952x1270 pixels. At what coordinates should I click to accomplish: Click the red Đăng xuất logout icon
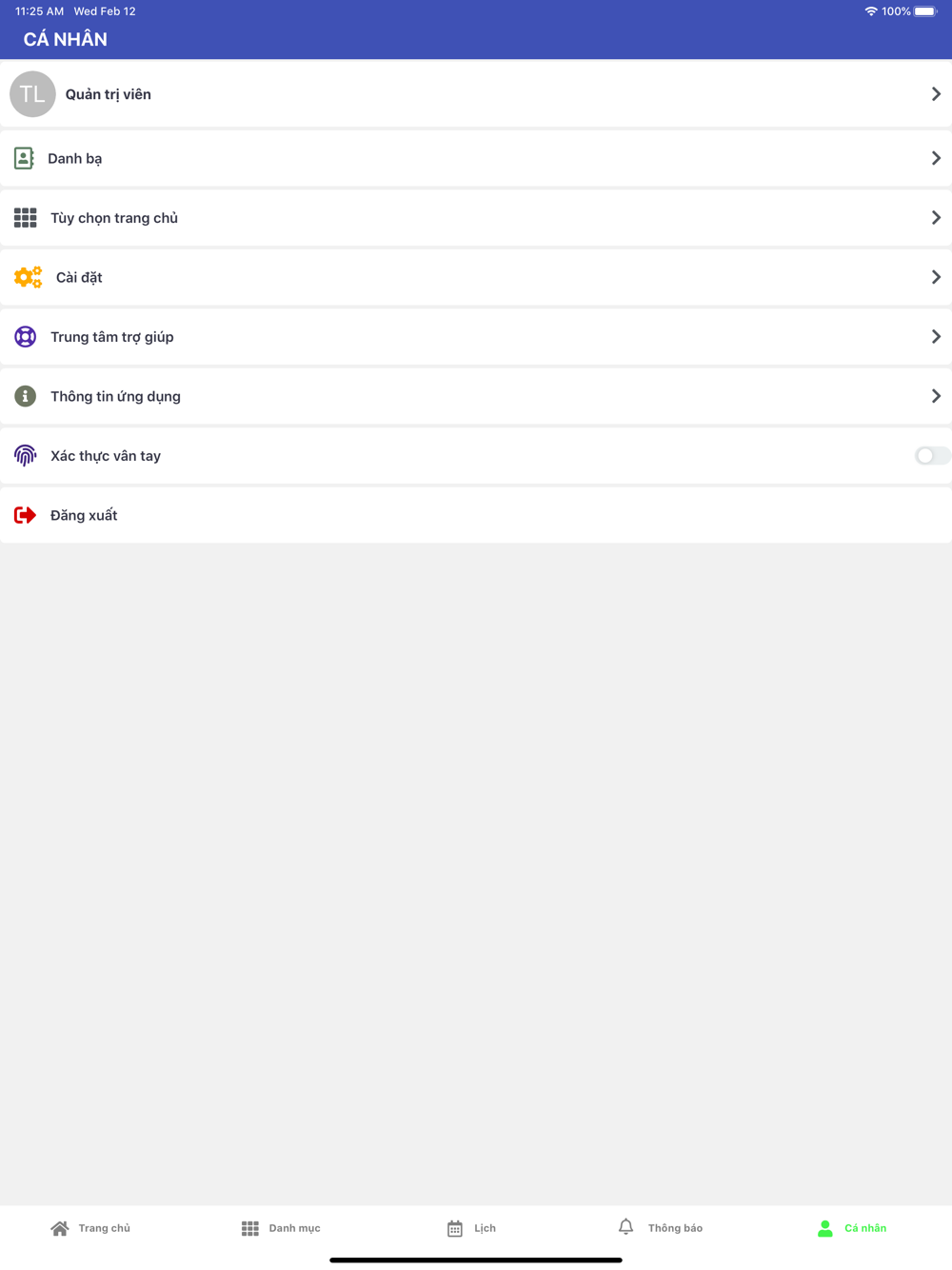pyautogui.click(x=26, y=515)
